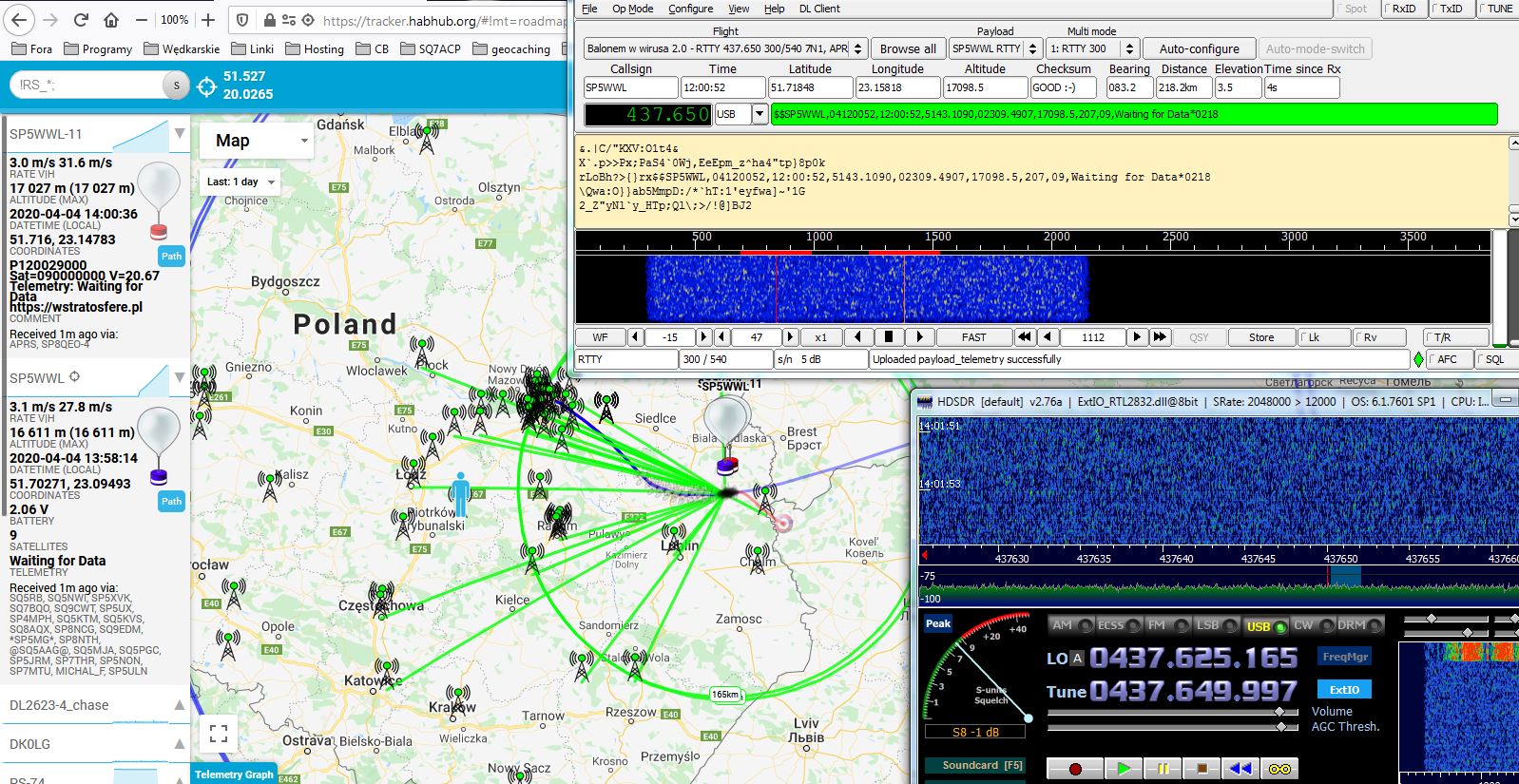Click the tracker callsign search field
Viewport: 1519px width, 784px height.
87,85
